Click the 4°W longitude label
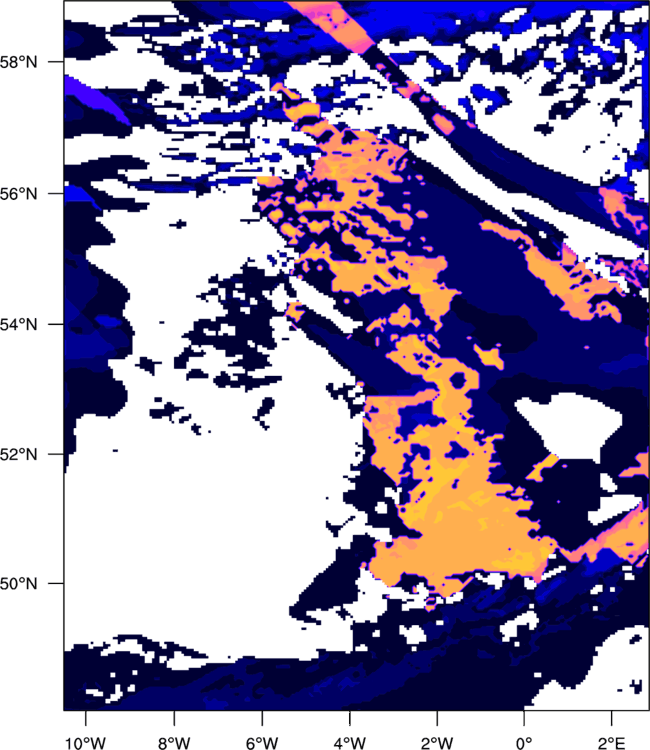Viewport: 650px width, 750px height. coord(350,742)
